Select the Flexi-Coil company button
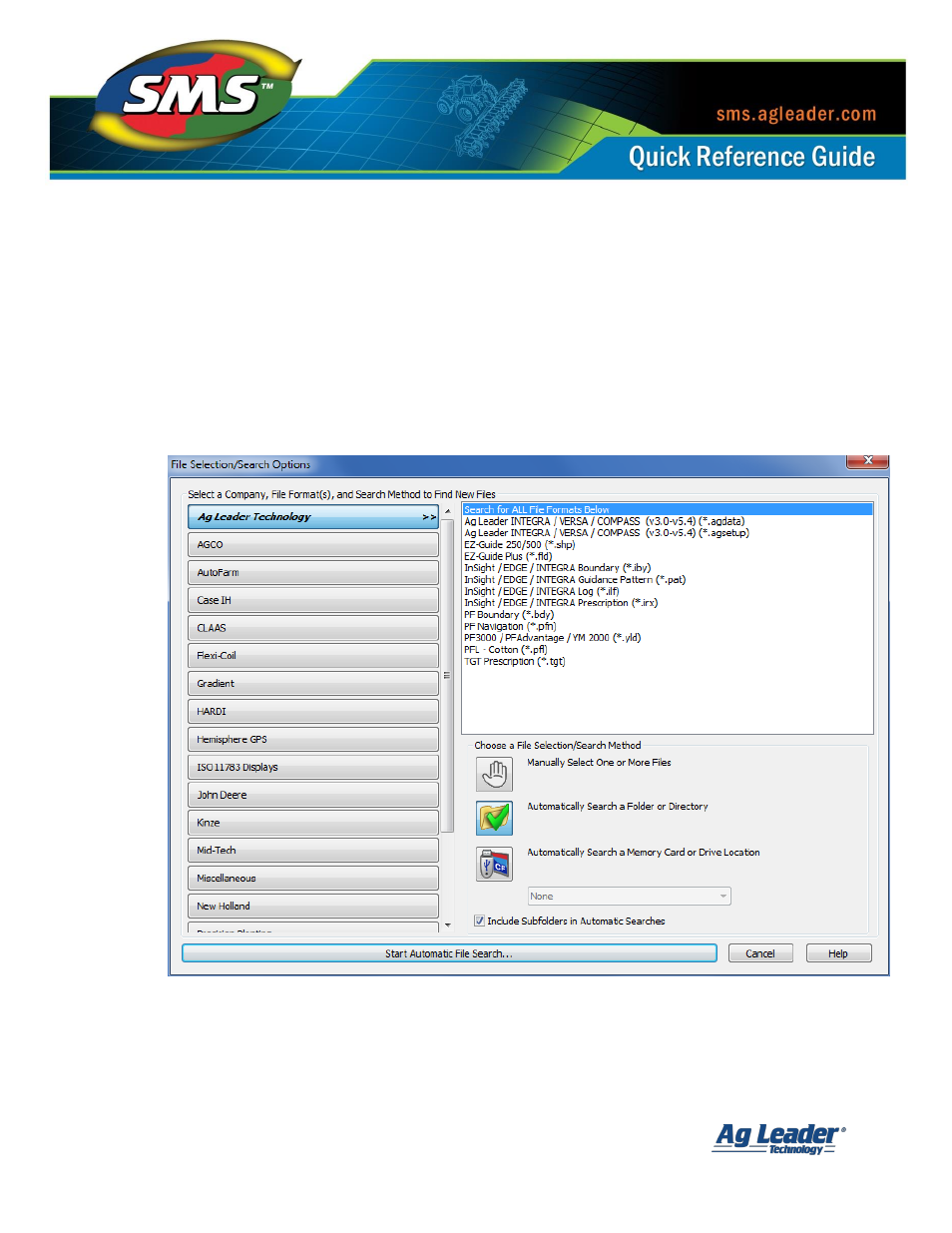The width and height of the screenshot is (952, 1233). 313,656
